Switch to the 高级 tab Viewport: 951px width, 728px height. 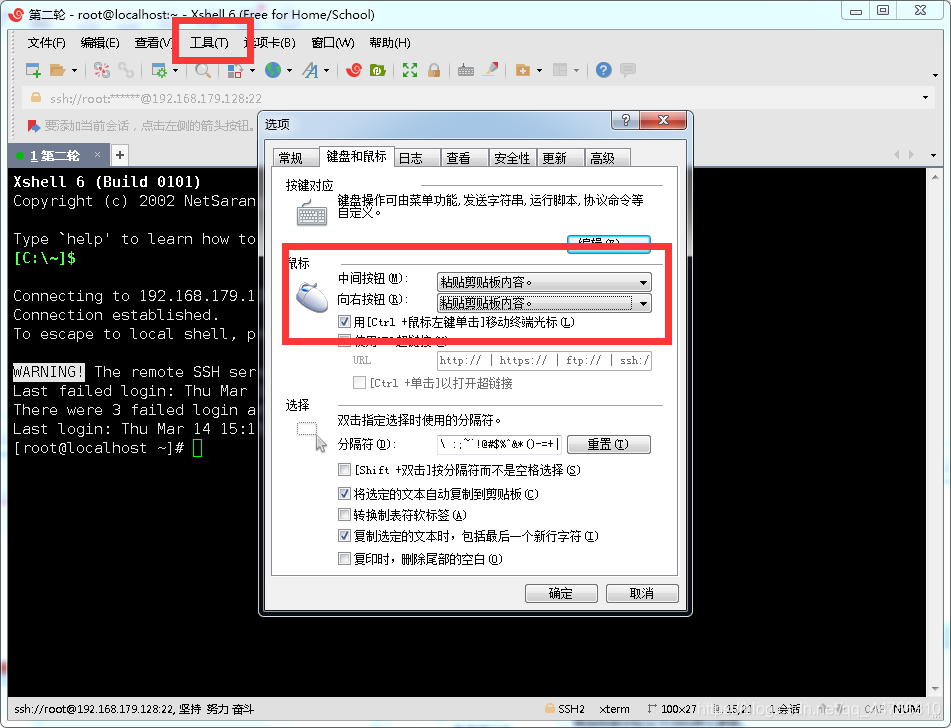click(607, 158)
